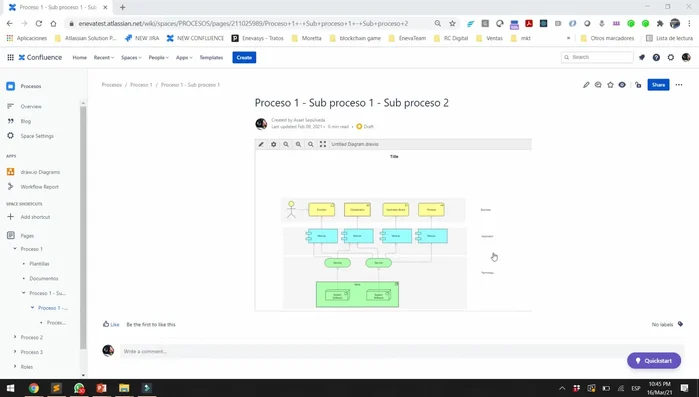Open draw.io diagram settings gear

point(274,144)
